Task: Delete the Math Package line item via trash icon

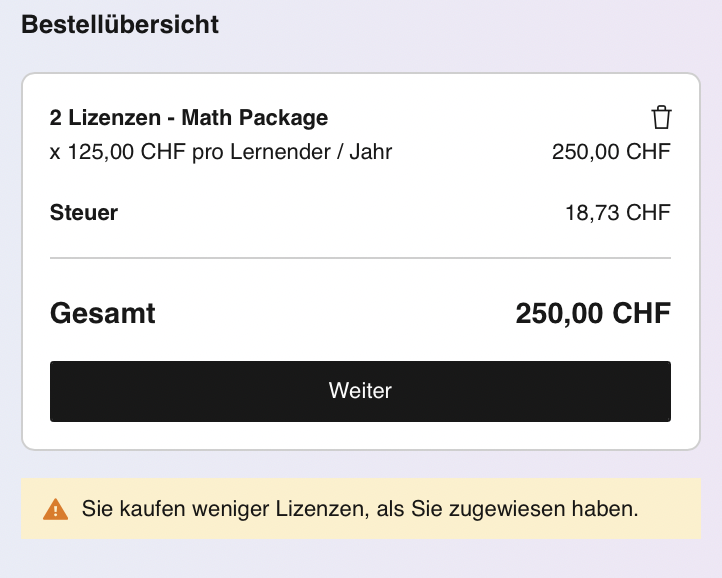Action: pos(661,118)
